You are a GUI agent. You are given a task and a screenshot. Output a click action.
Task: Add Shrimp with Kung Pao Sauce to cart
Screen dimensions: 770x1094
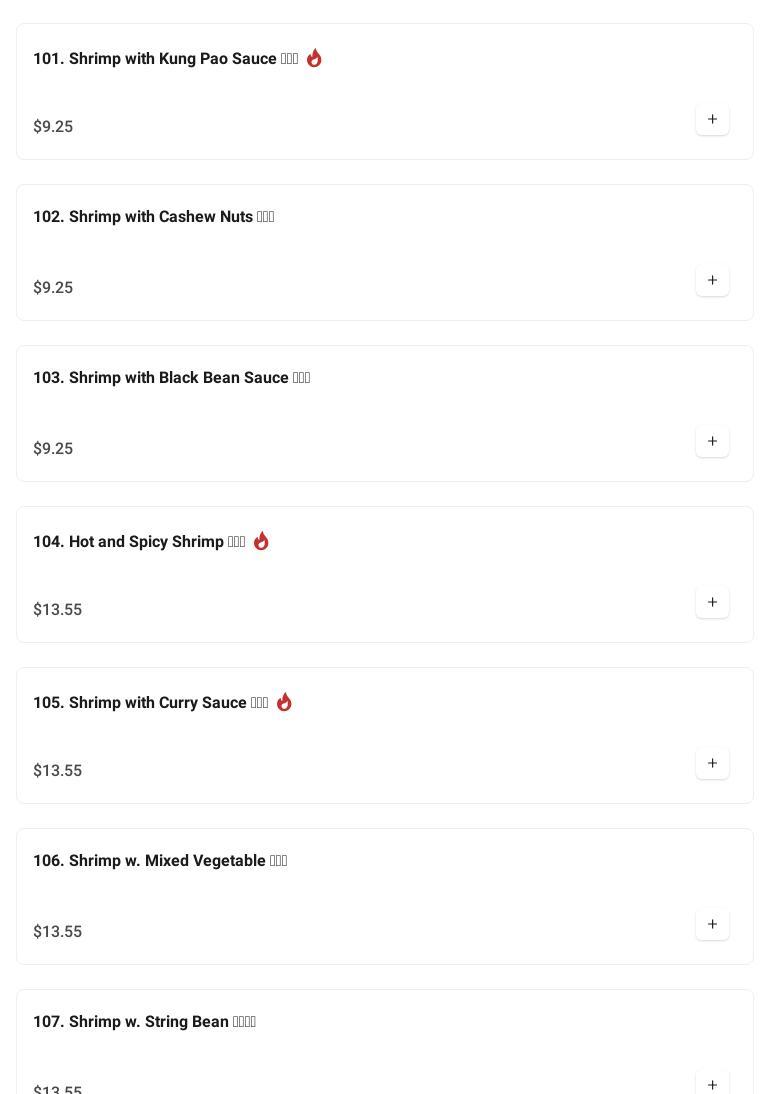point(712,120)
